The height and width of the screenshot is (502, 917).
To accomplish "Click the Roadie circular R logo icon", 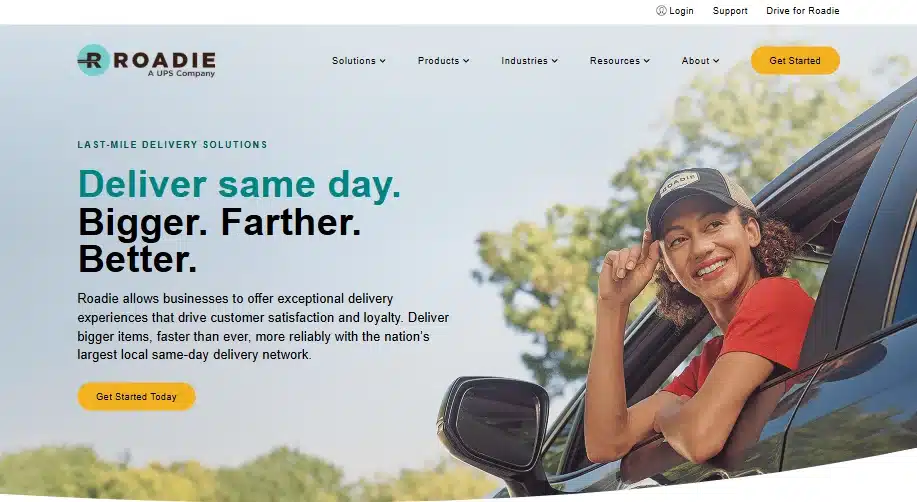I will (93, 60).
